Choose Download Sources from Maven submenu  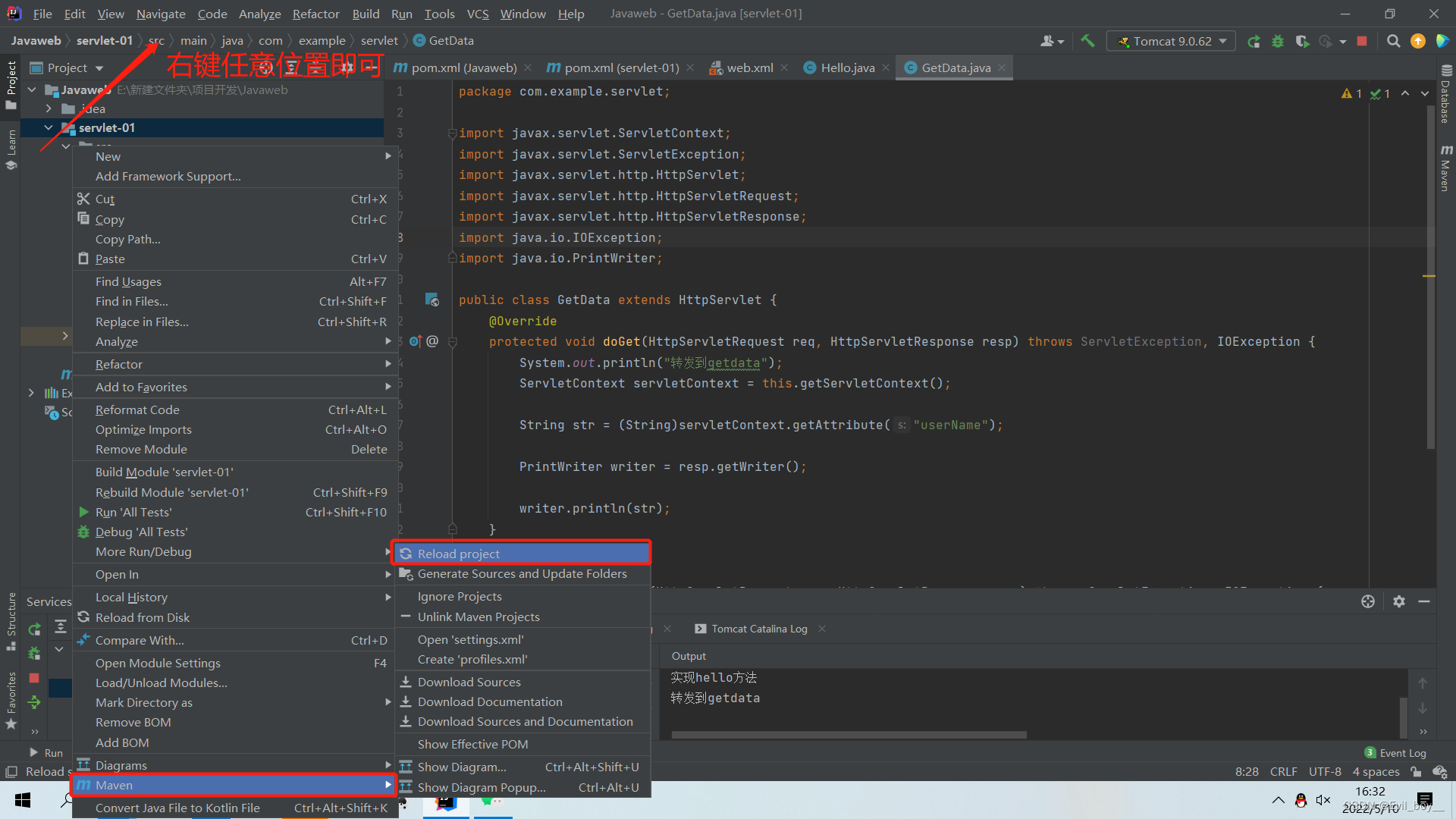tap(522, 682)
